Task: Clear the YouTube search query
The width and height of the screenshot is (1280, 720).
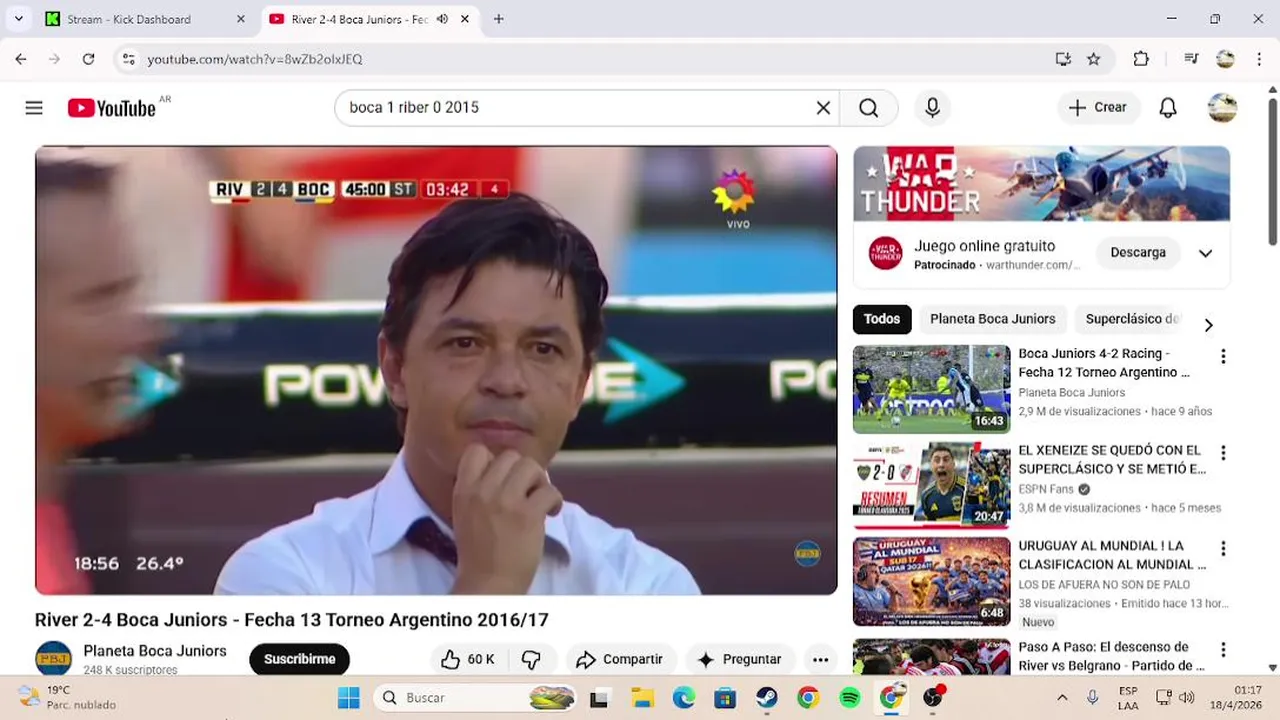Action: point(823,107)
